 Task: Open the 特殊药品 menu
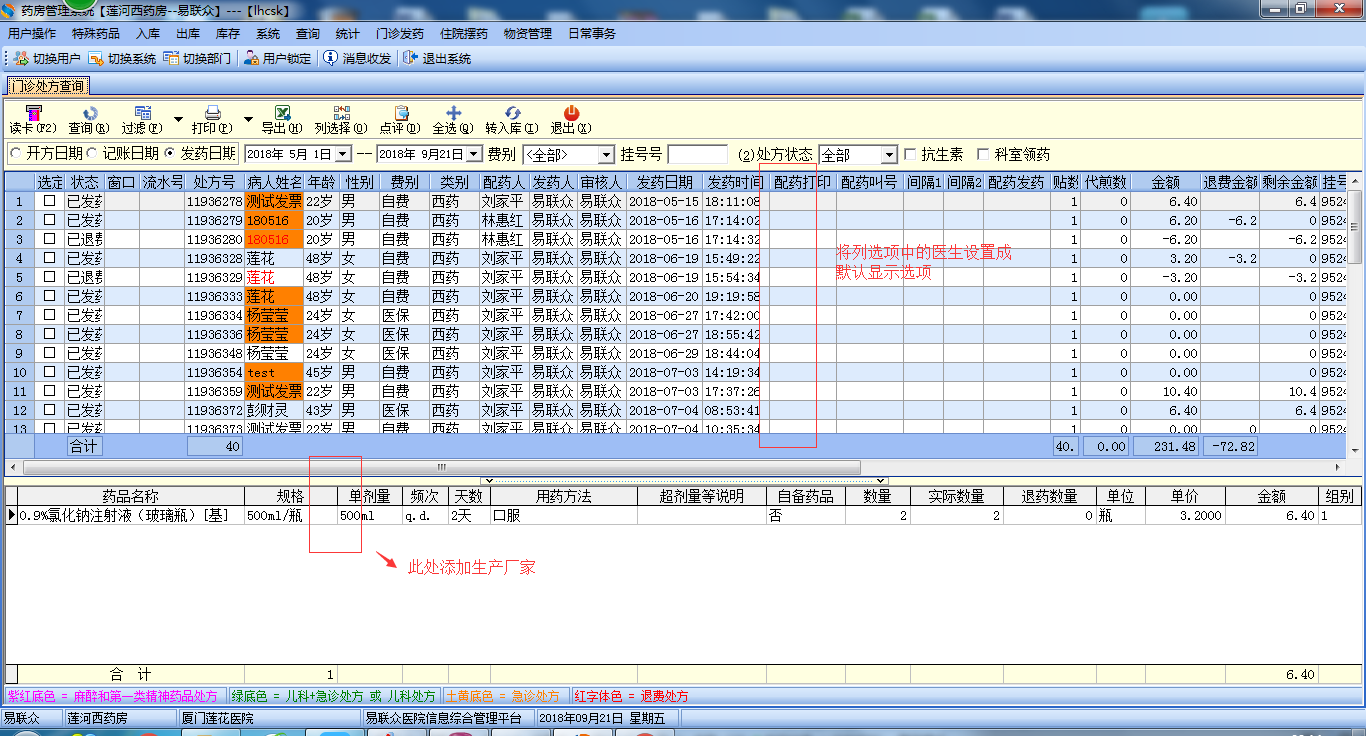pyautogui.click(x=96, y=33)
